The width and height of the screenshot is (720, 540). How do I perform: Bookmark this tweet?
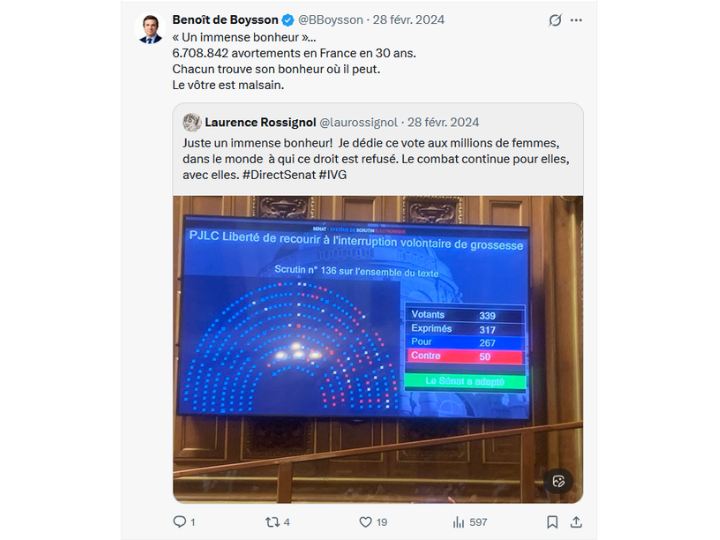[552, 522]
